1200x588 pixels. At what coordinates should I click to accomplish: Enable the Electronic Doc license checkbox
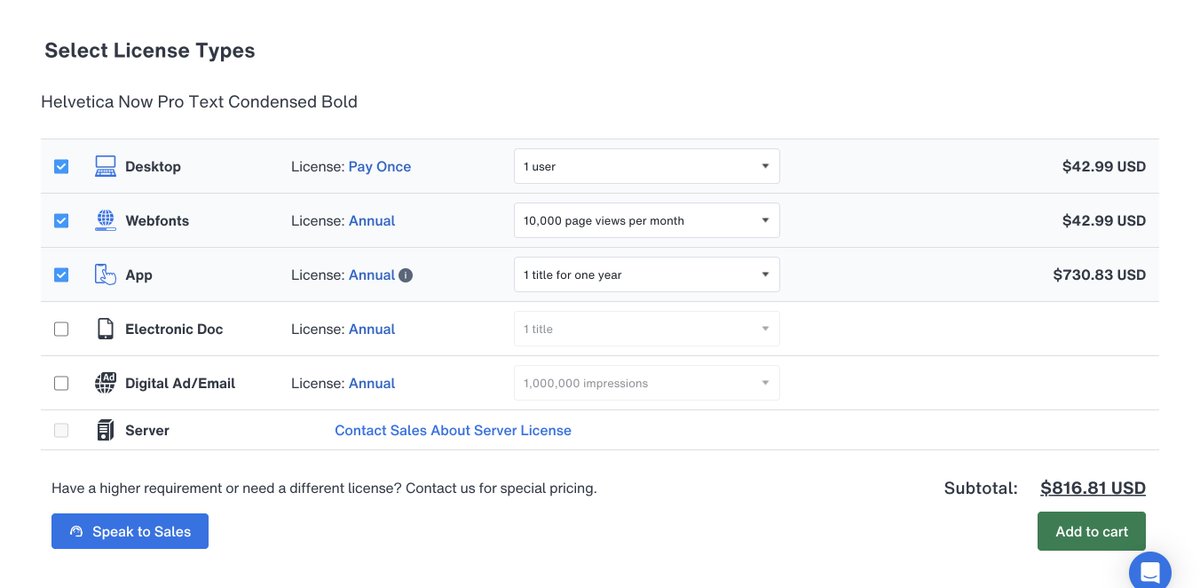click(61, 329)
